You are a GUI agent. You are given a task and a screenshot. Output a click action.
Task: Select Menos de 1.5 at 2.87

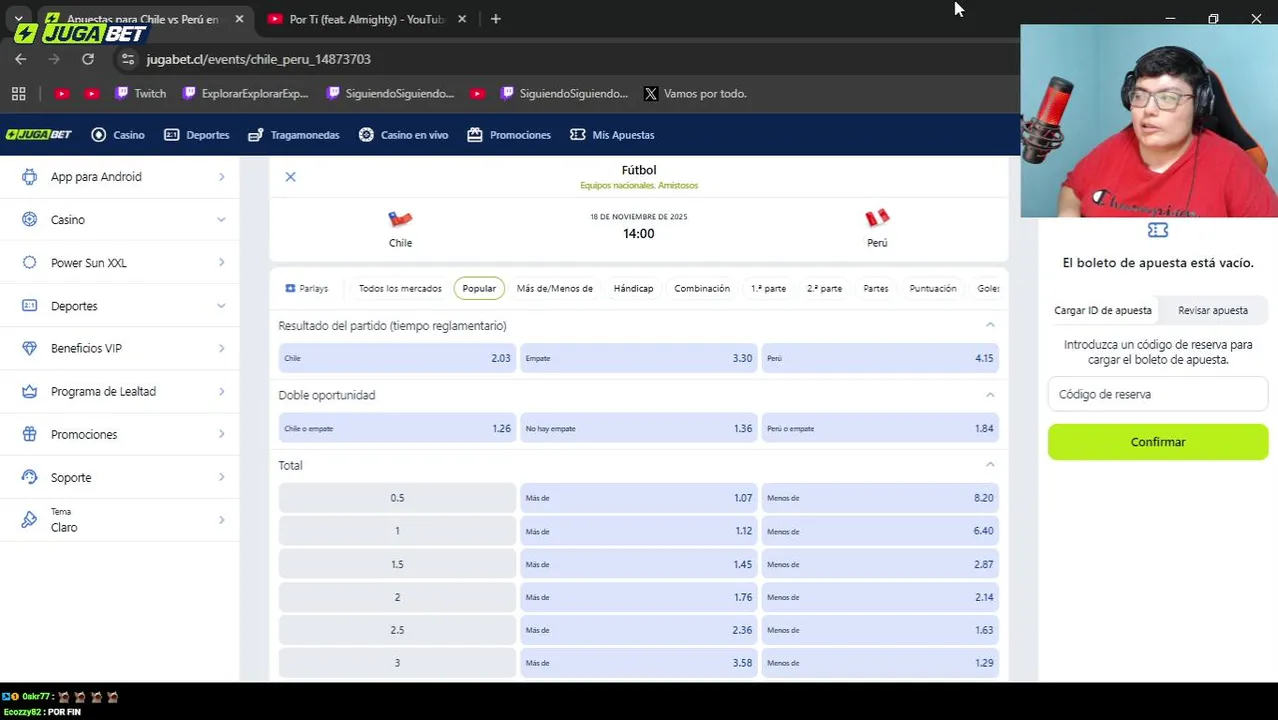[880, 564]
